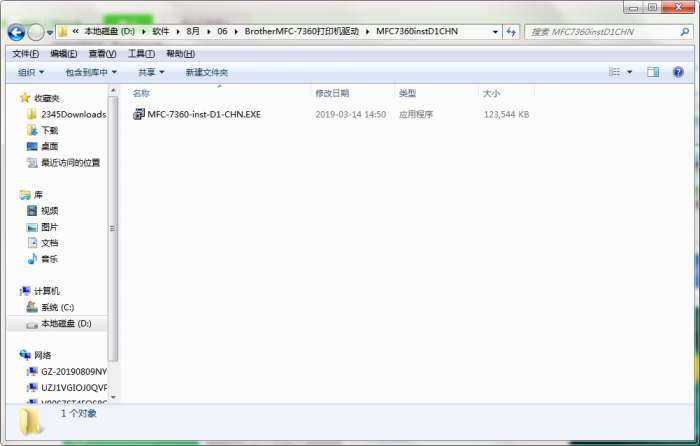Open the help question mark icon
The width and height of the screenshot is (700, 446).
[678, 72]
